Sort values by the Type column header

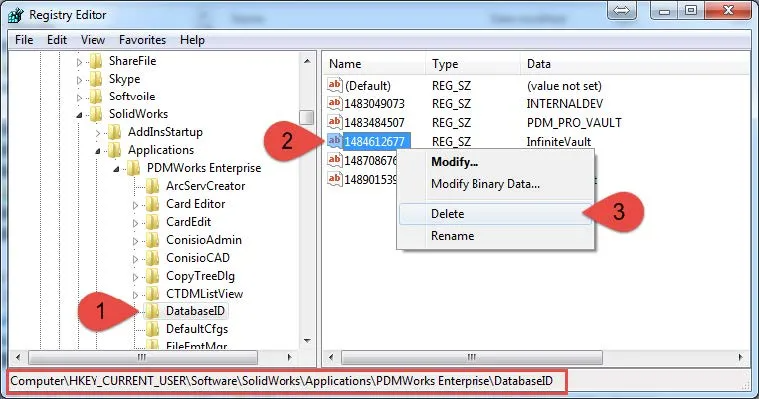[473, 63]
